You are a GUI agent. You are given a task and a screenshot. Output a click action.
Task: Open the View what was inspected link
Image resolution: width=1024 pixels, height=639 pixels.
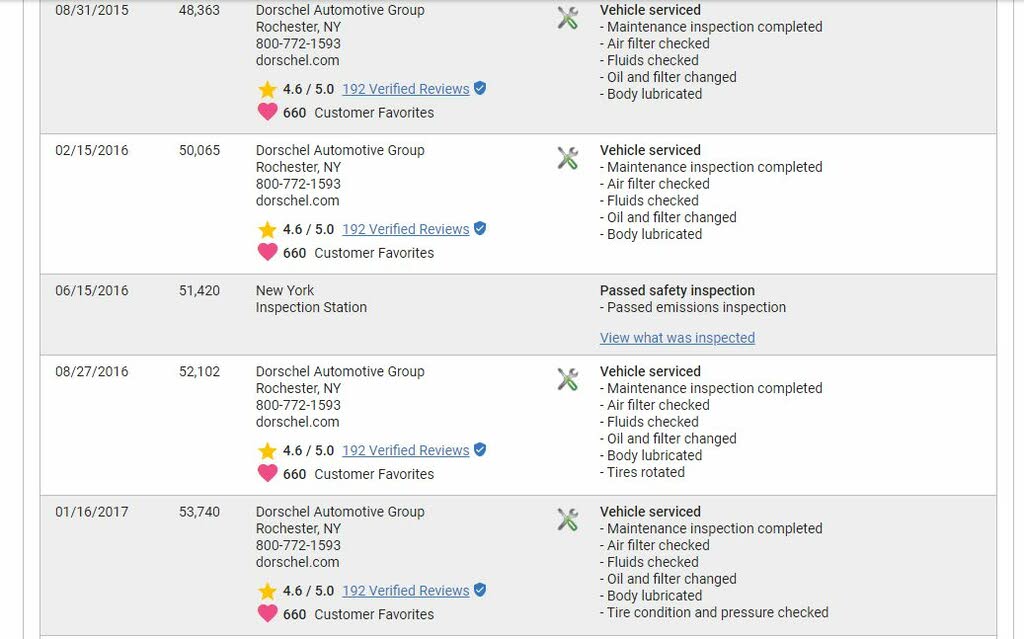677,338
